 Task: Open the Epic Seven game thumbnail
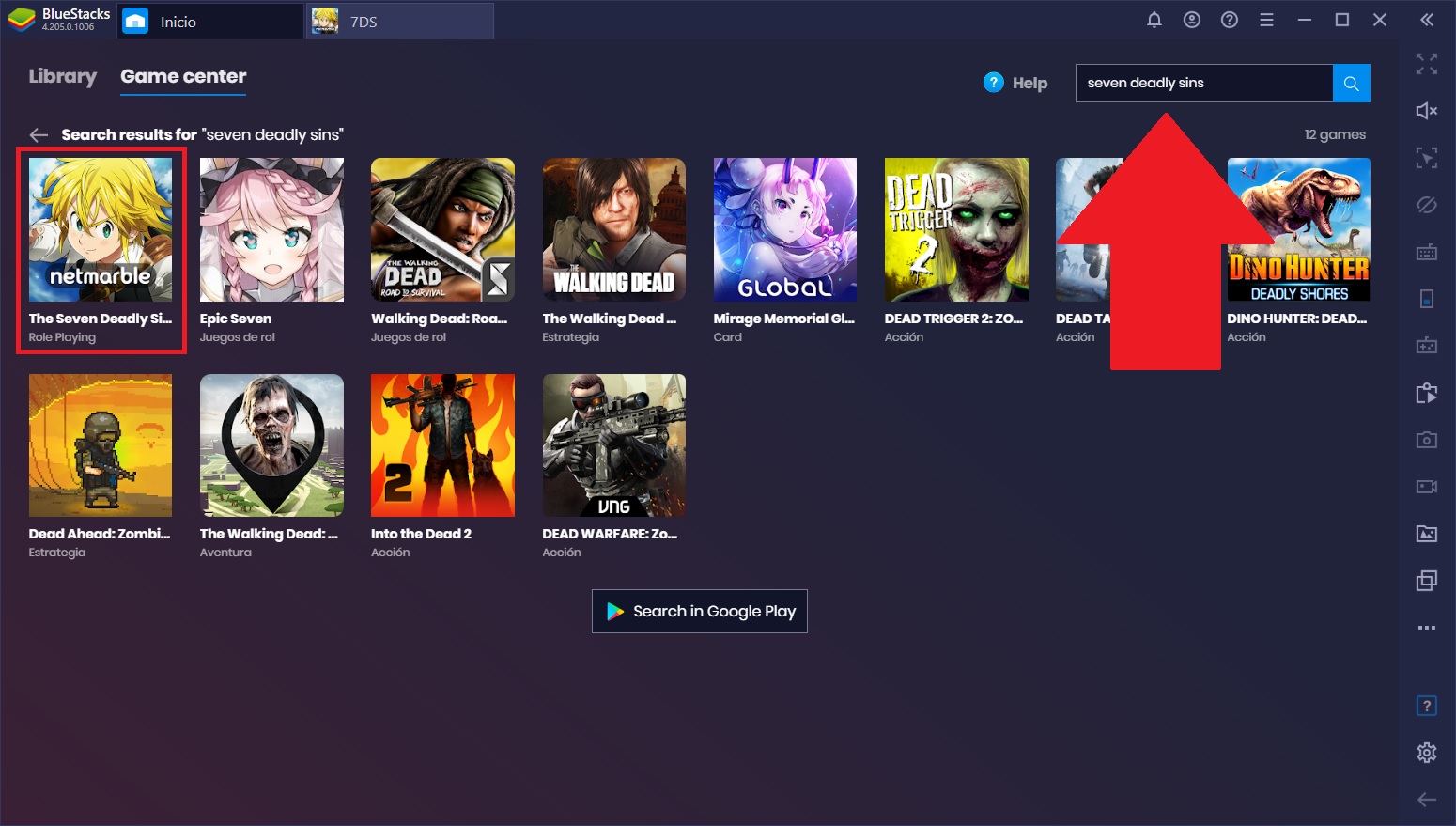point(271,229)
